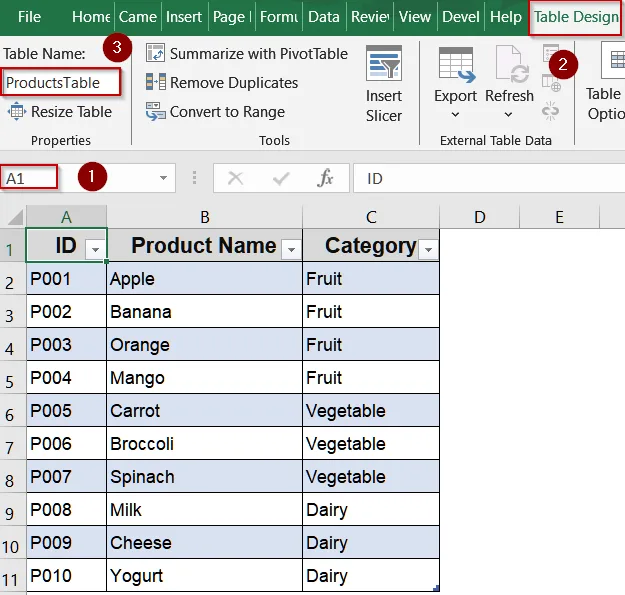Click the Insert Function fx icon
Image resolution: width=625 pixels, height=595 pixels.
click(325, 178)
